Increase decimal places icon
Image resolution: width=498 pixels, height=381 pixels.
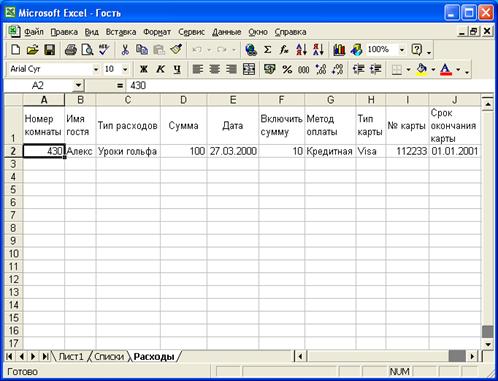(321, 69)
